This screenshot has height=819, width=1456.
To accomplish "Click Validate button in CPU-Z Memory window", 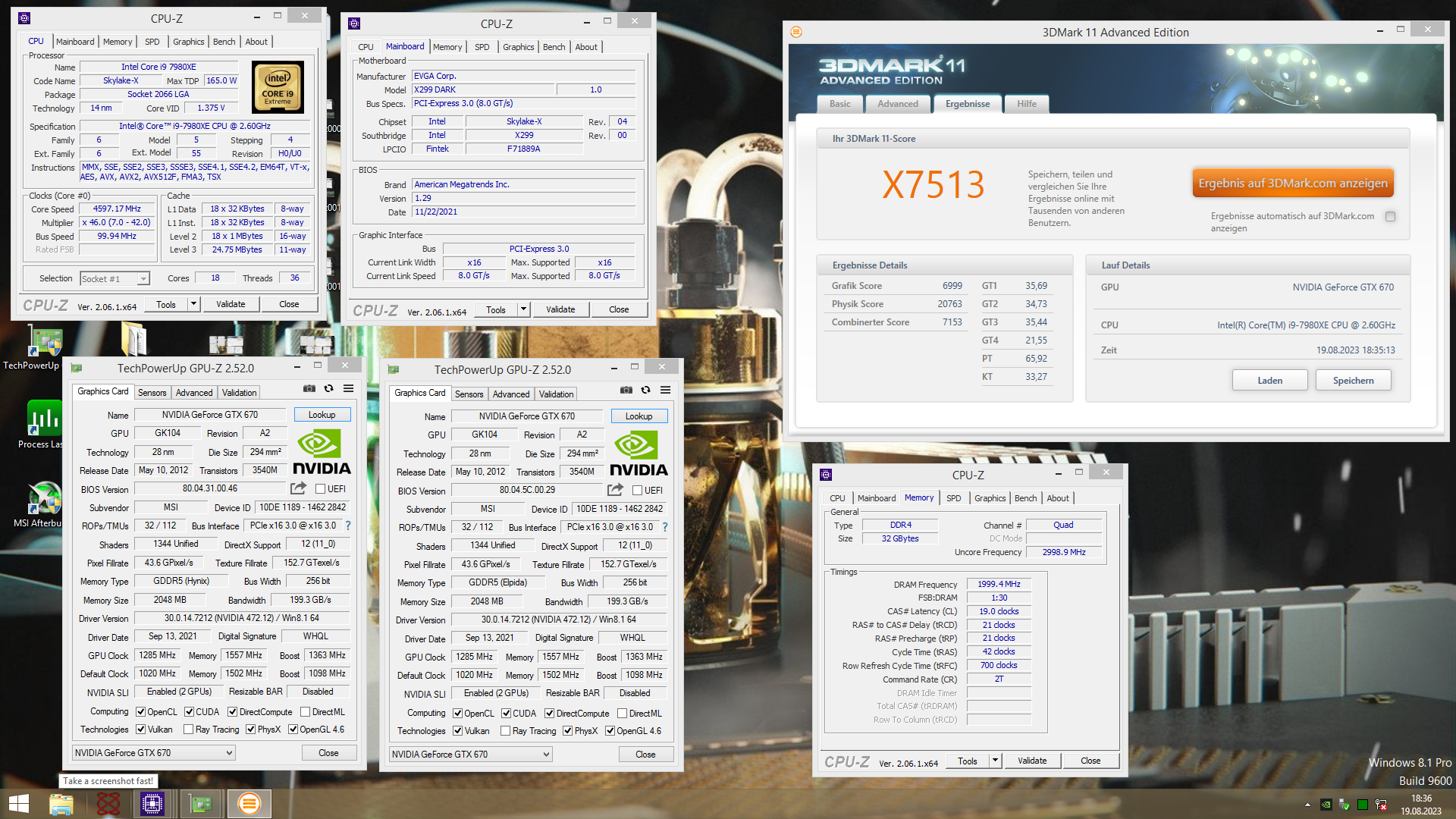I will pyautogui.click(x=1031, y=761).
